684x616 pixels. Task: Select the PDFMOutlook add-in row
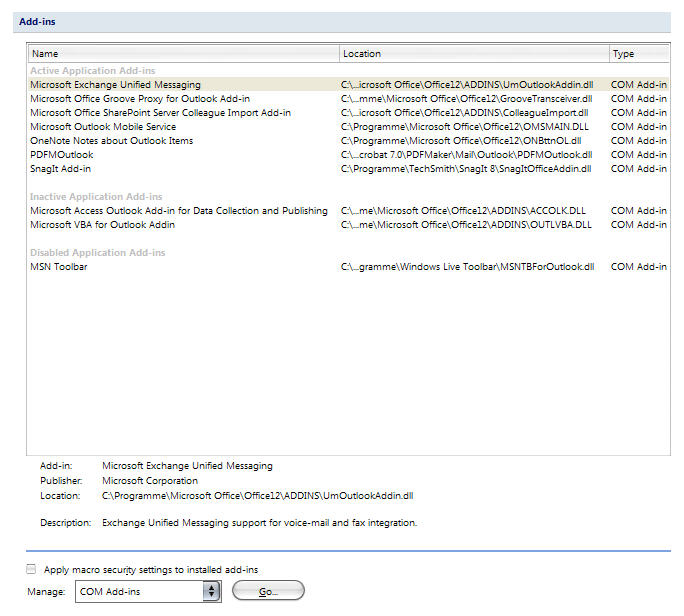[62, 155]
